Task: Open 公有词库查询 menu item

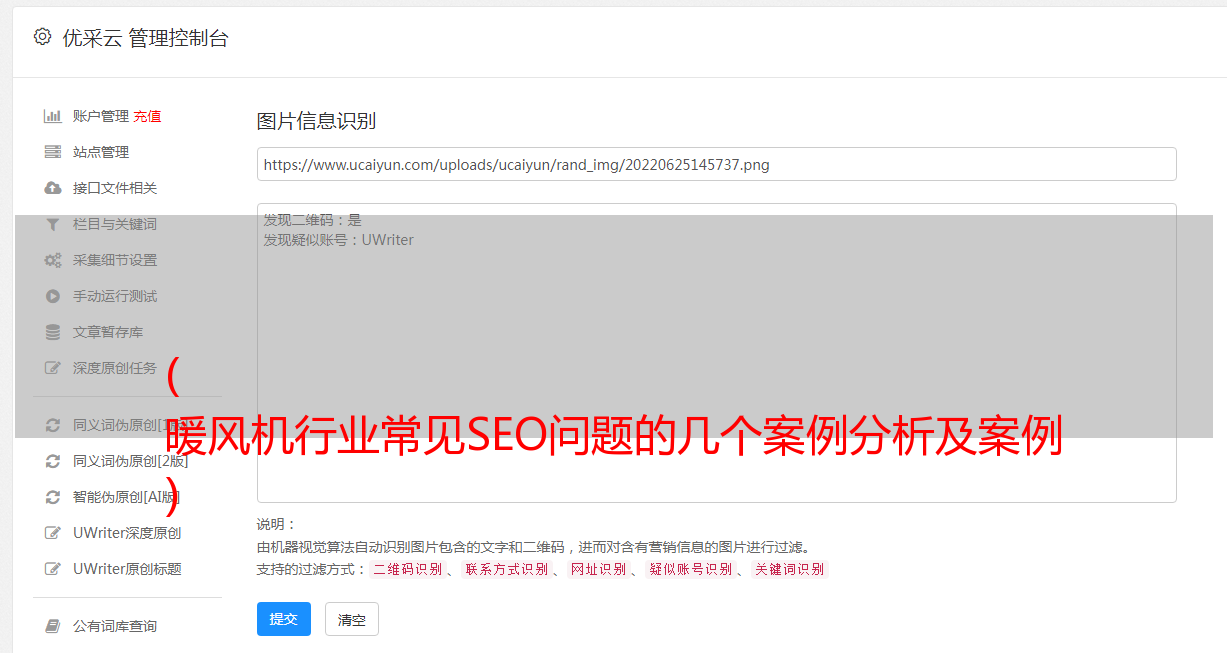Action: click(115, 626)
